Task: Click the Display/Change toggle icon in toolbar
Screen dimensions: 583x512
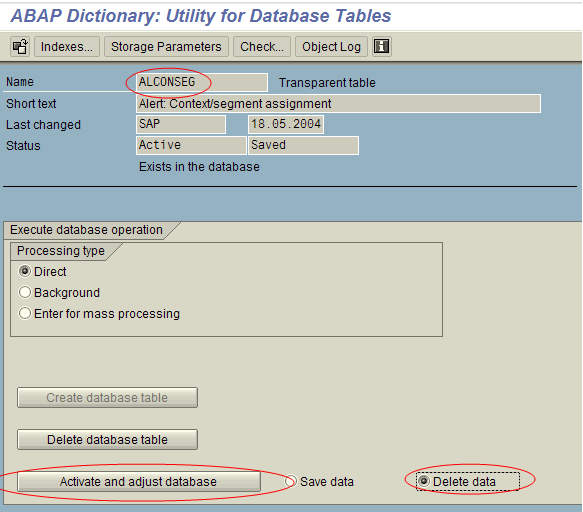Action: tap(20, 46)
